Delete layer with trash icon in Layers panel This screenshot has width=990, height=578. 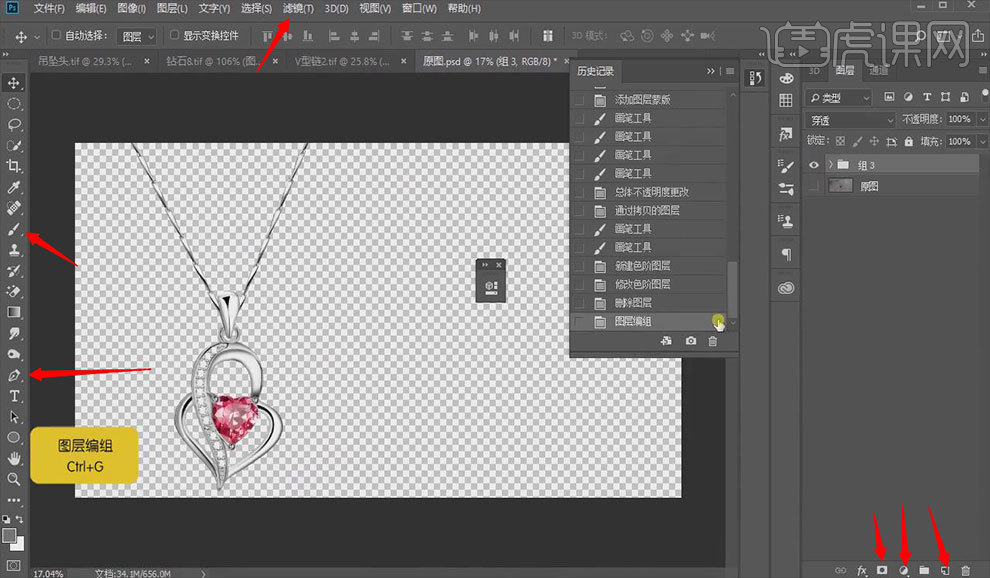coord(965,570)
